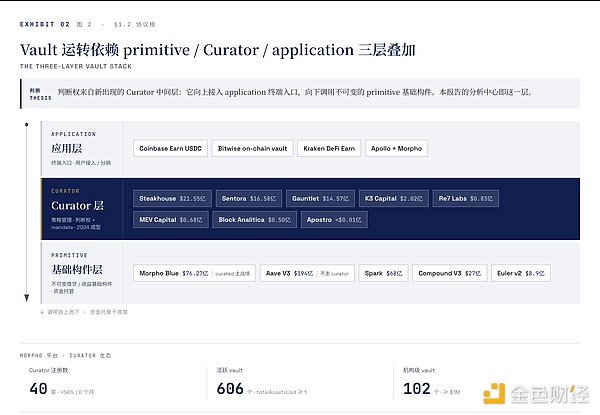The image size is (600, 415).
Task: Select the Bitwise on-chain vault box
Action: [x=252, y=148]
